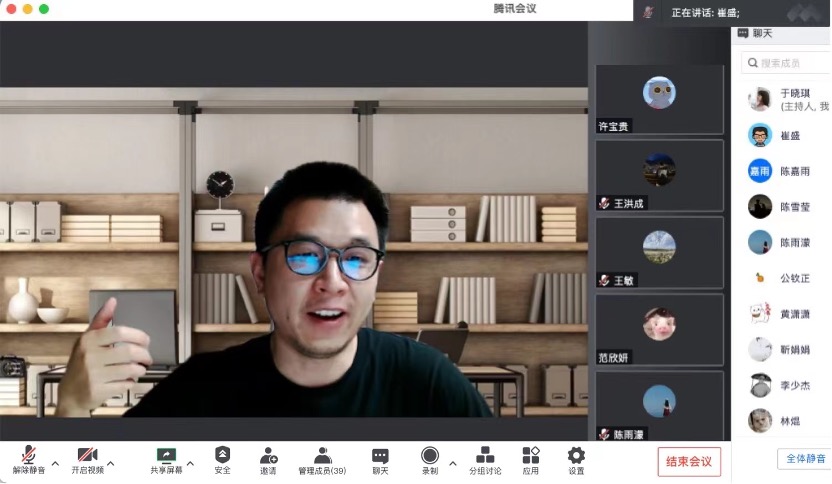
Task: Expand recording options arrow beside 录制
Action: [452, 463]
